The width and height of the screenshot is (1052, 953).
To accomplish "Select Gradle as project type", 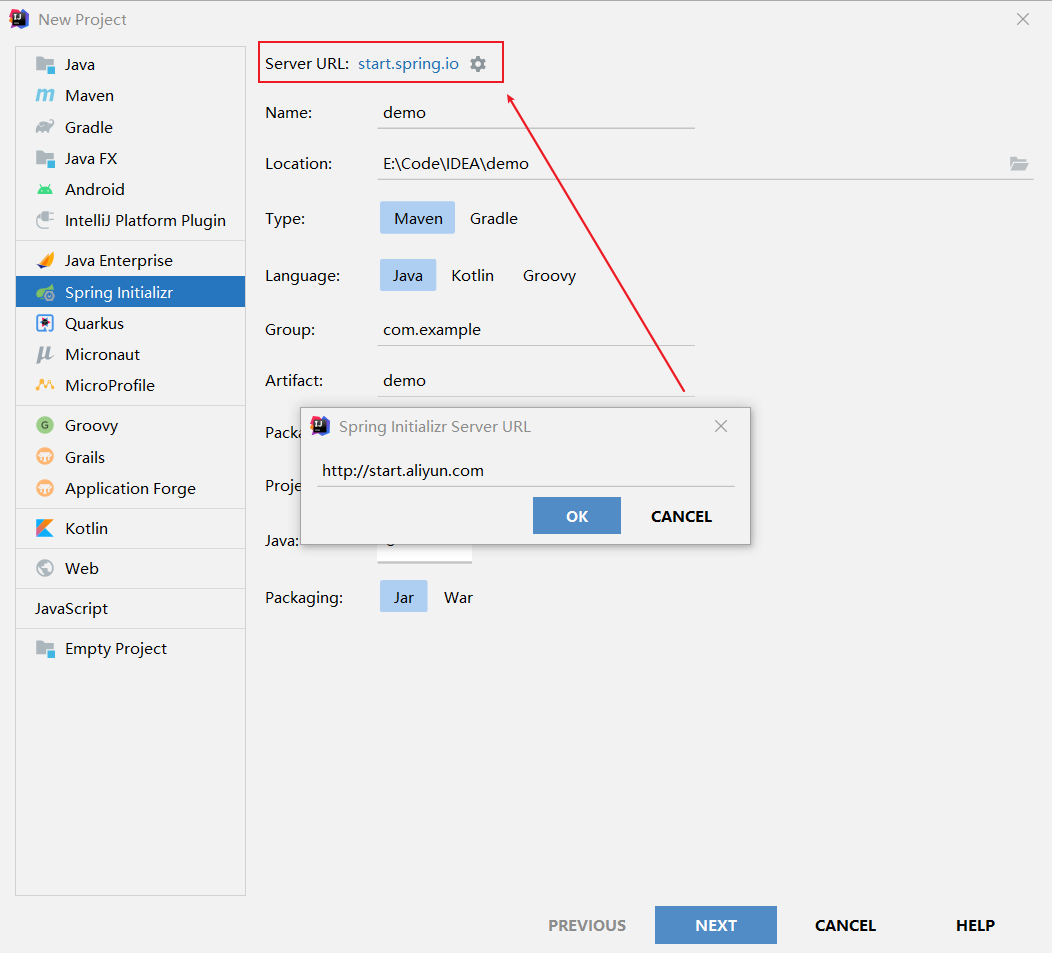I will pyautogui.click(x=494, y=218).
